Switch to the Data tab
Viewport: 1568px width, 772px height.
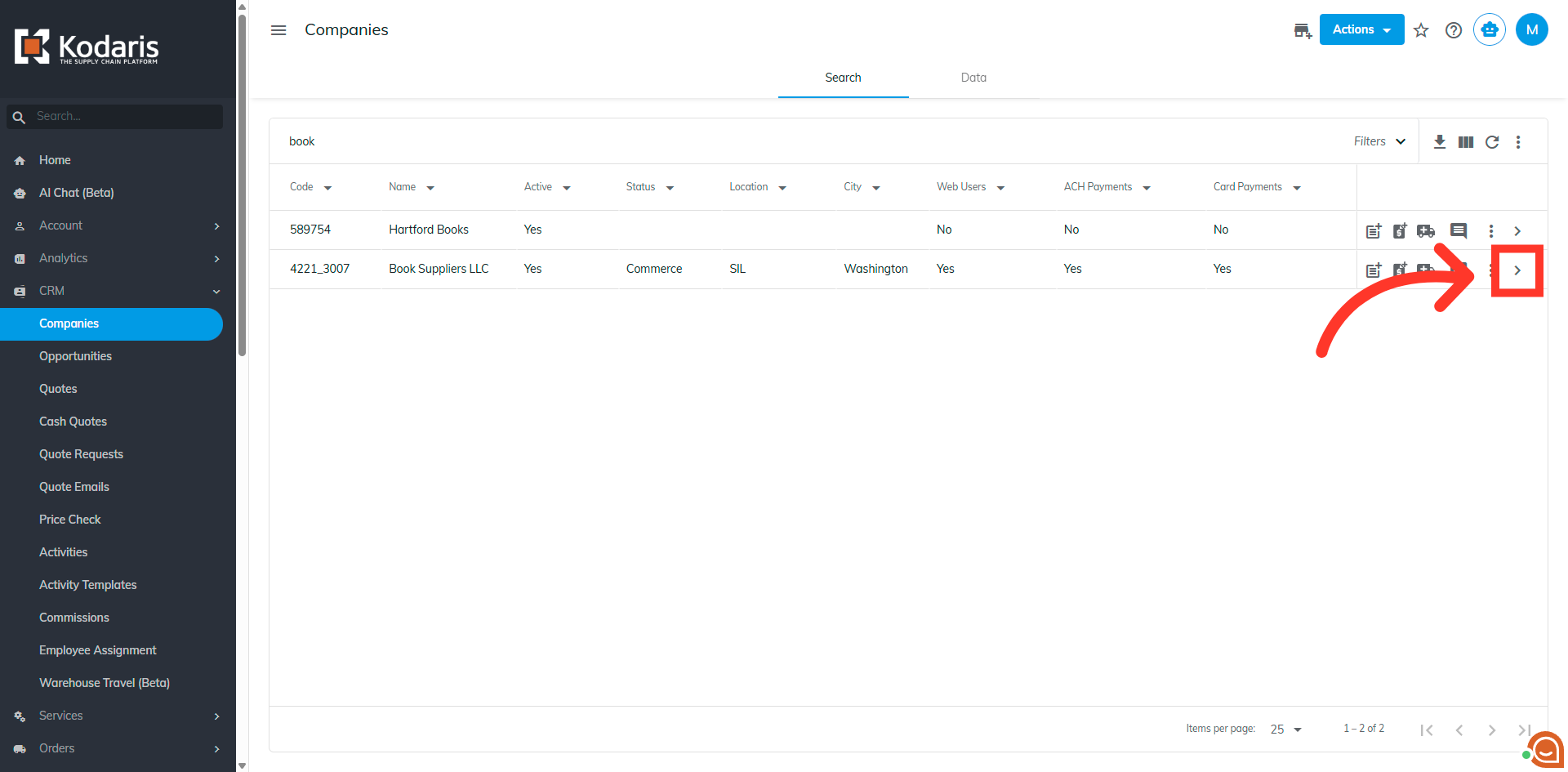point(973,78)
